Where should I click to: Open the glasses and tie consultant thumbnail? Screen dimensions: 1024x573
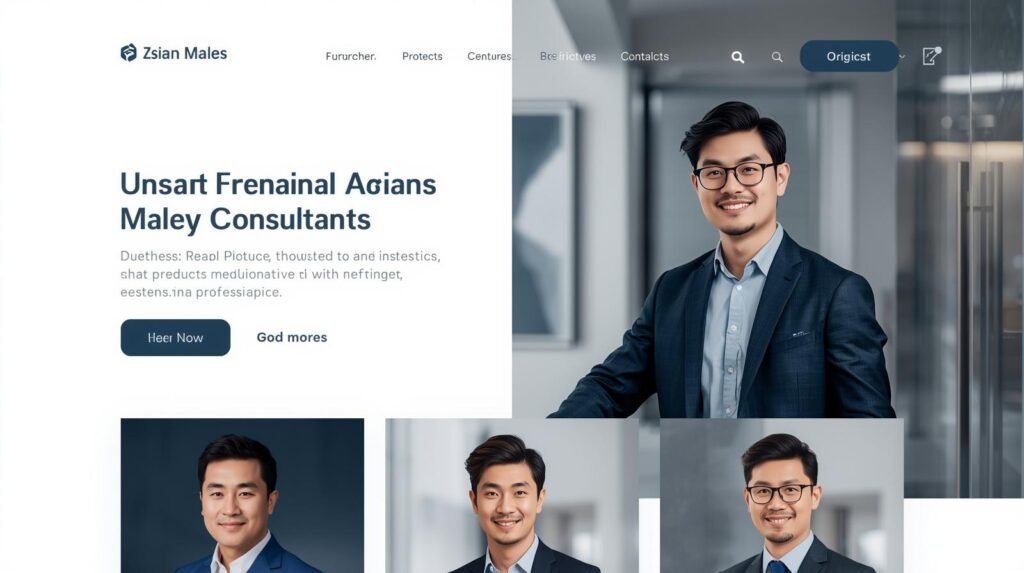(782, 496)
